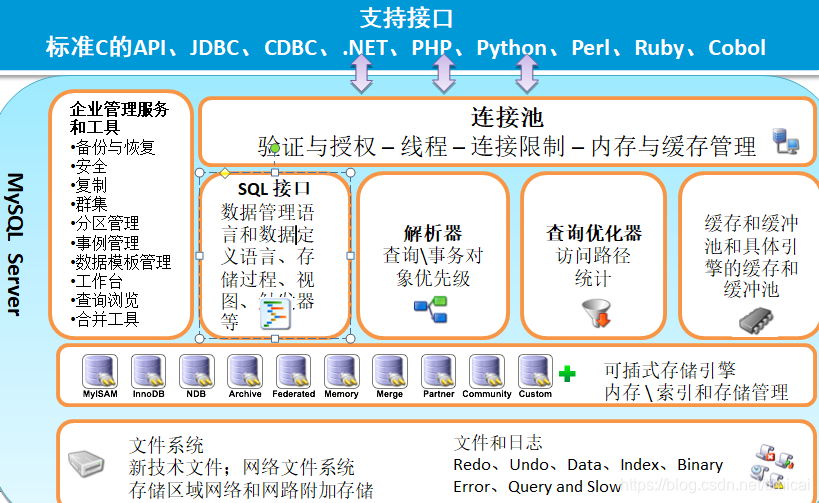819x503 pixels.
Task: Click the green plus icon after Custom
Action: coord(567,373)
